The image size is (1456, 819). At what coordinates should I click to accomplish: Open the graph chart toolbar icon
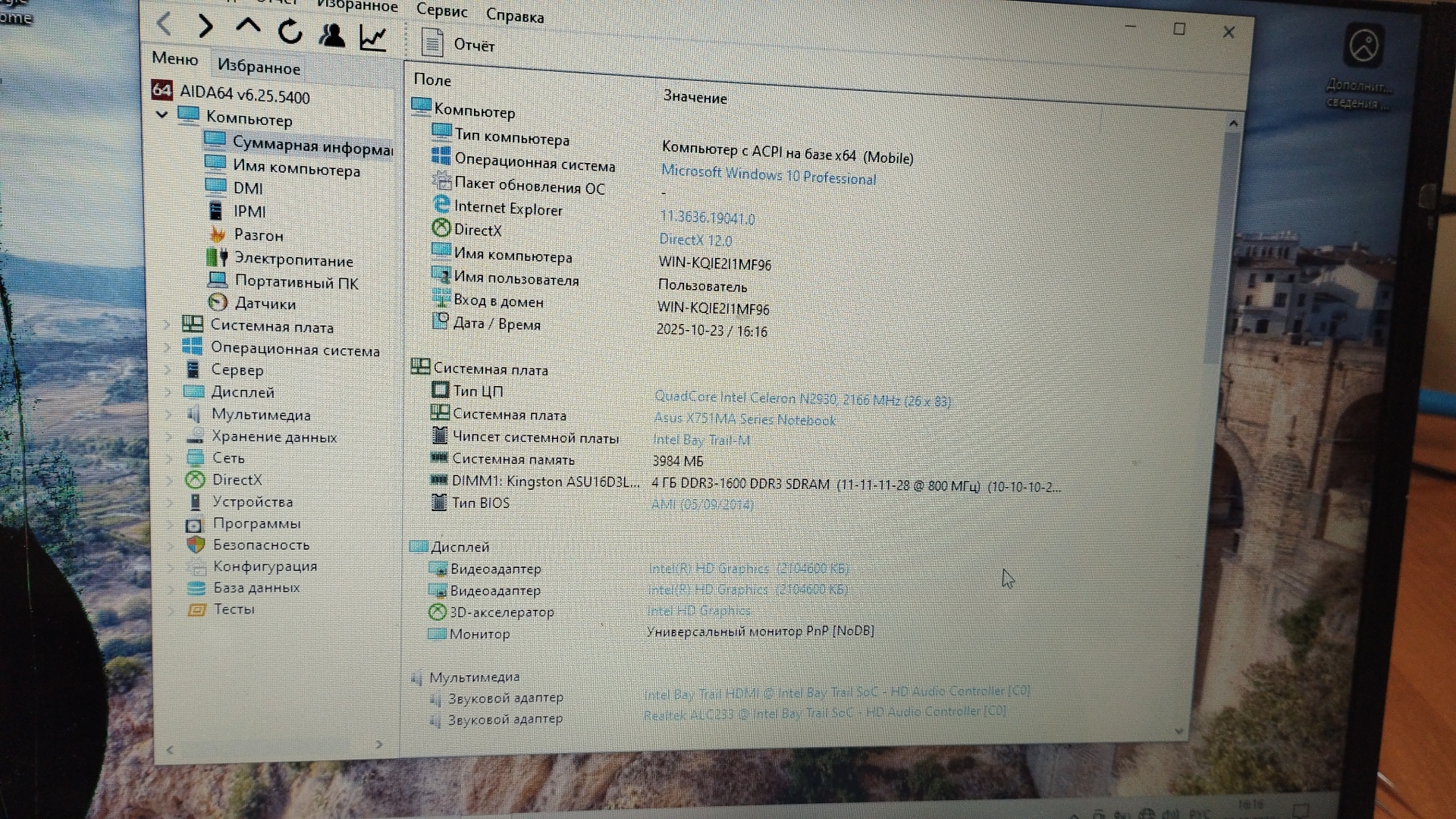373,38
